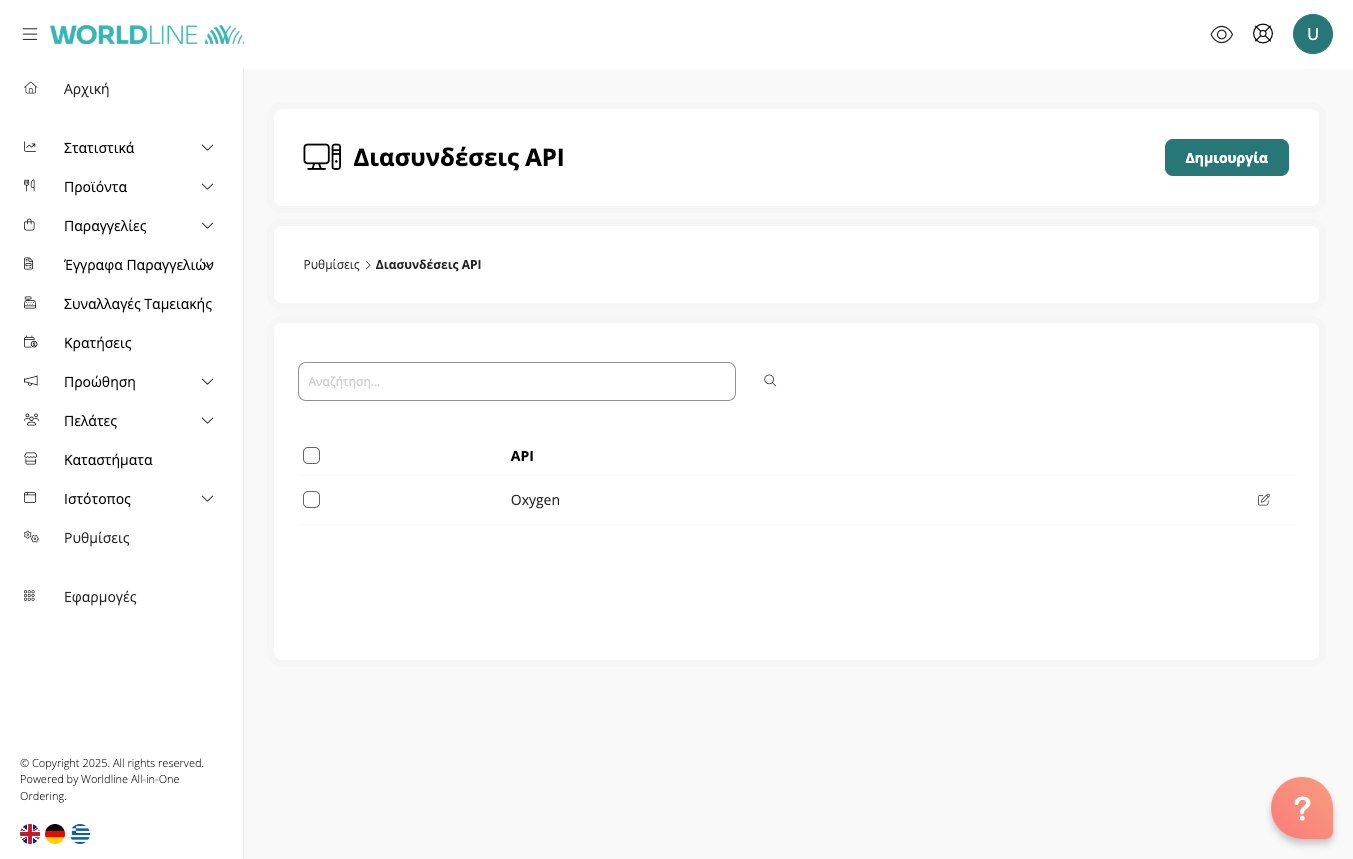This screenshot has width=1353, height=859.
Task: Switch language to English flag
Action: coord(30,834)
